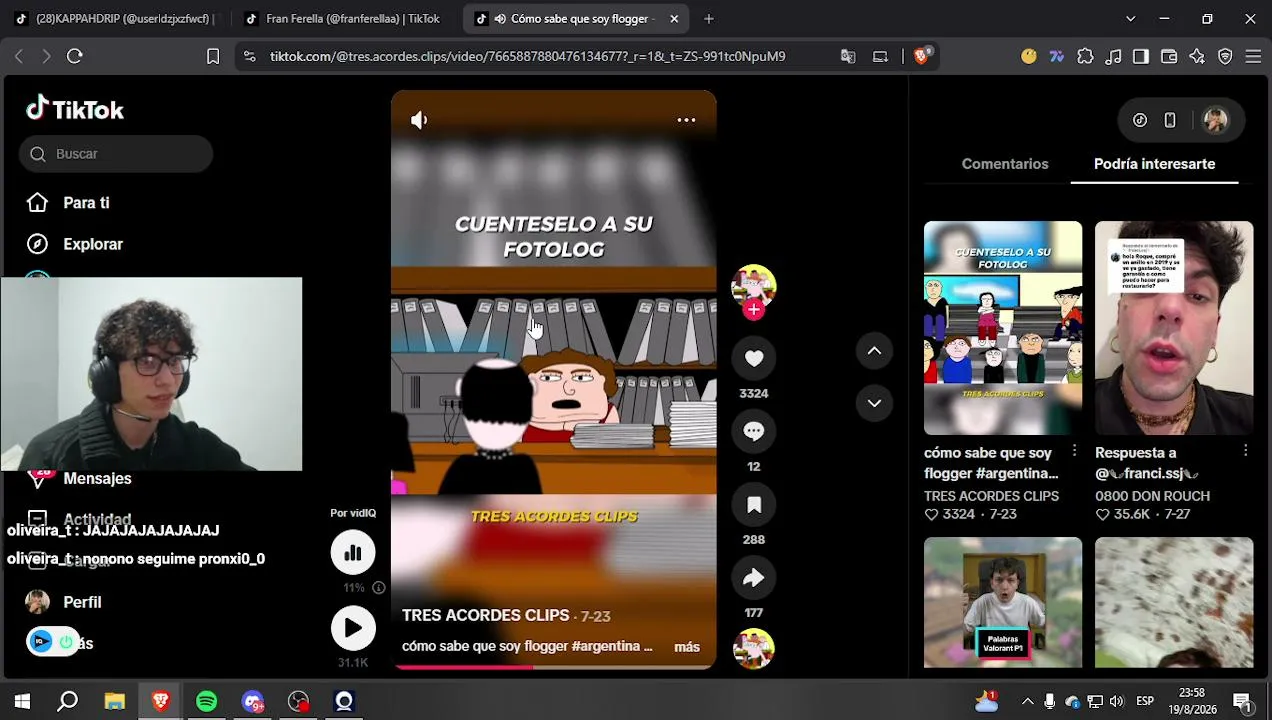Show hidden system tray icons
Screen dimensions: 1272x720
pos(1027,701)
